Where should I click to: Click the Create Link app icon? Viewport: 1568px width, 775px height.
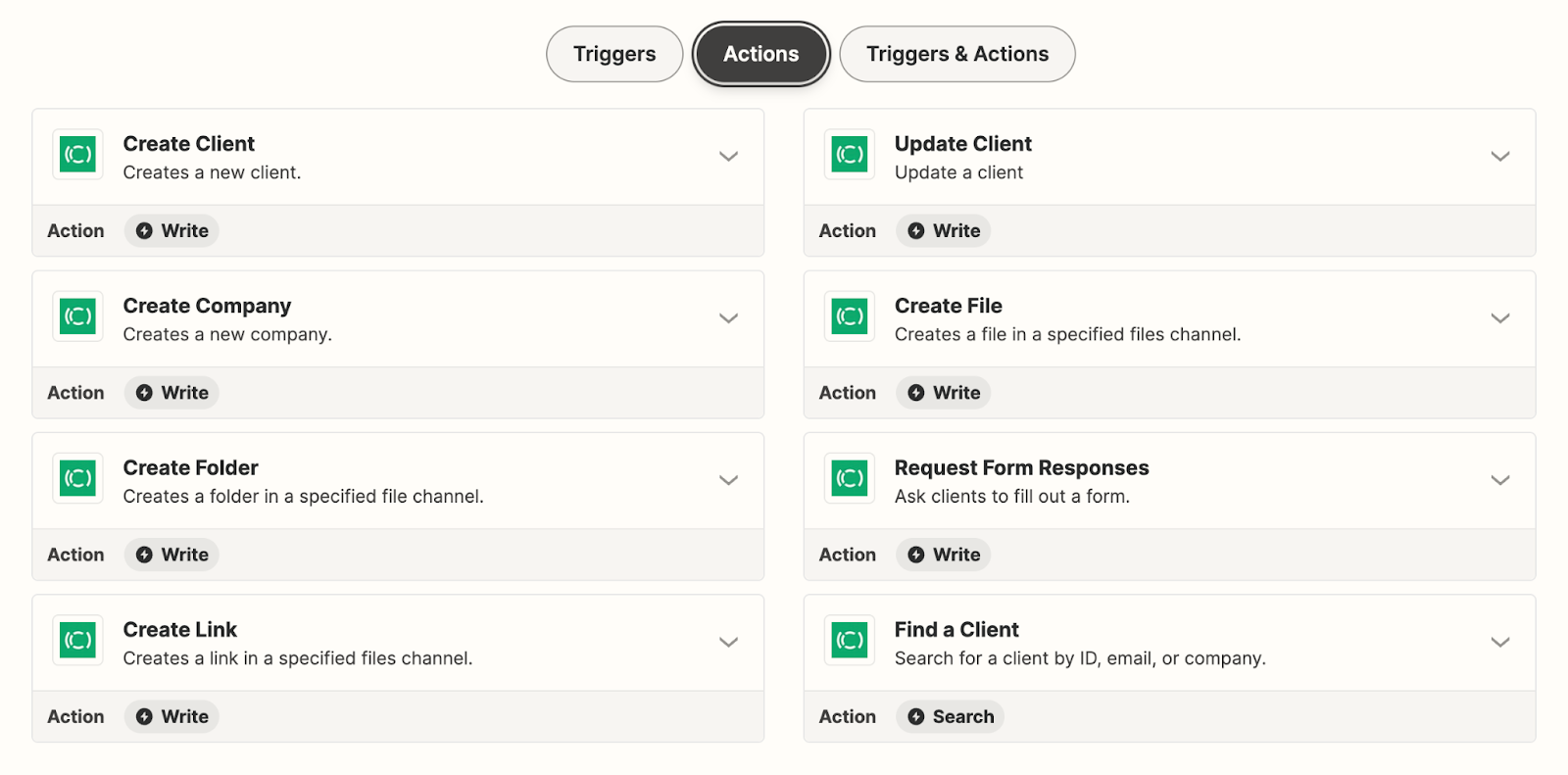pos(77,641)
